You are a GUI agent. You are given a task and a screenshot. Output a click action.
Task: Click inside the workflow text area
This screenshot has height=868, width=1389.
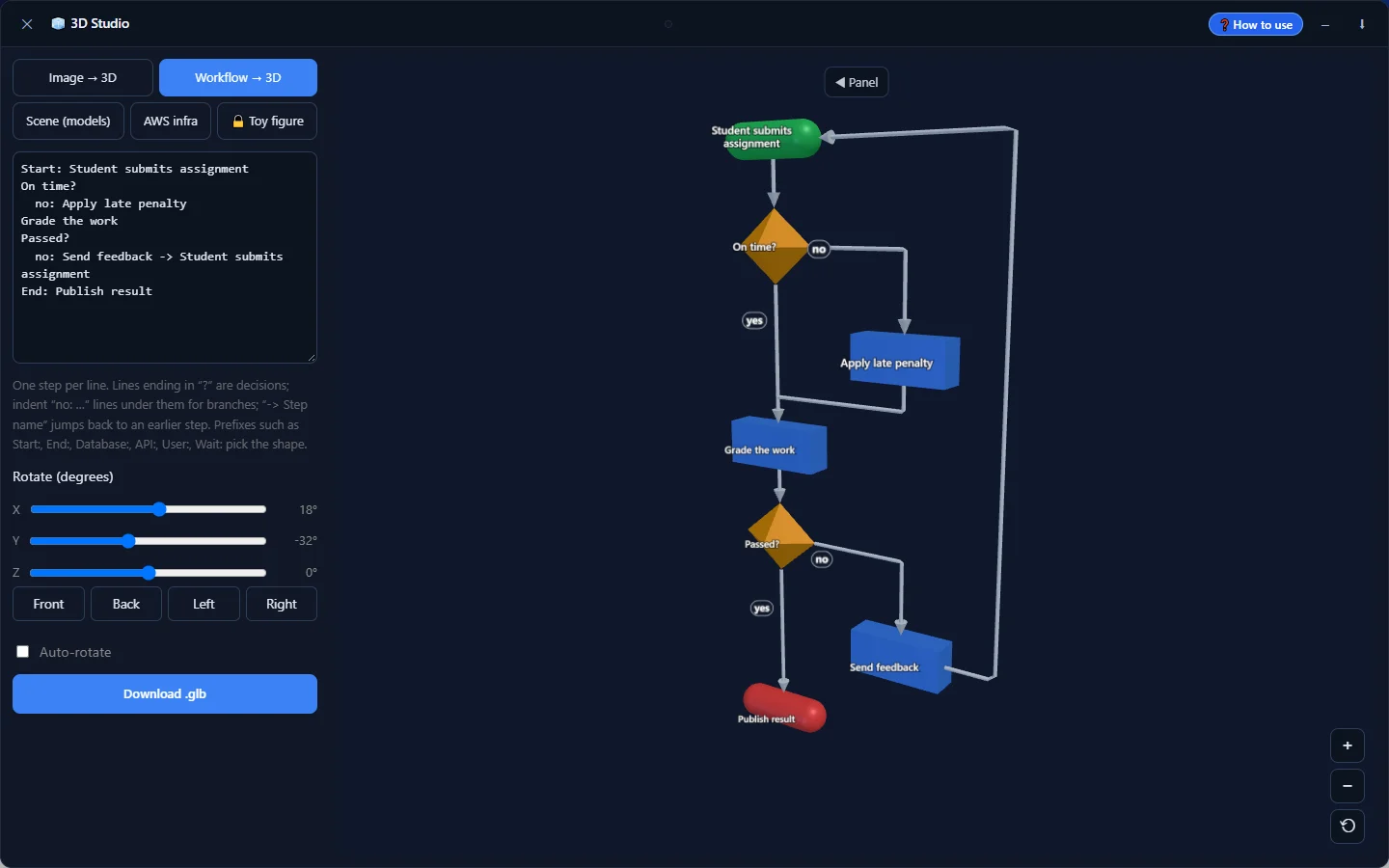click(165, 258)
